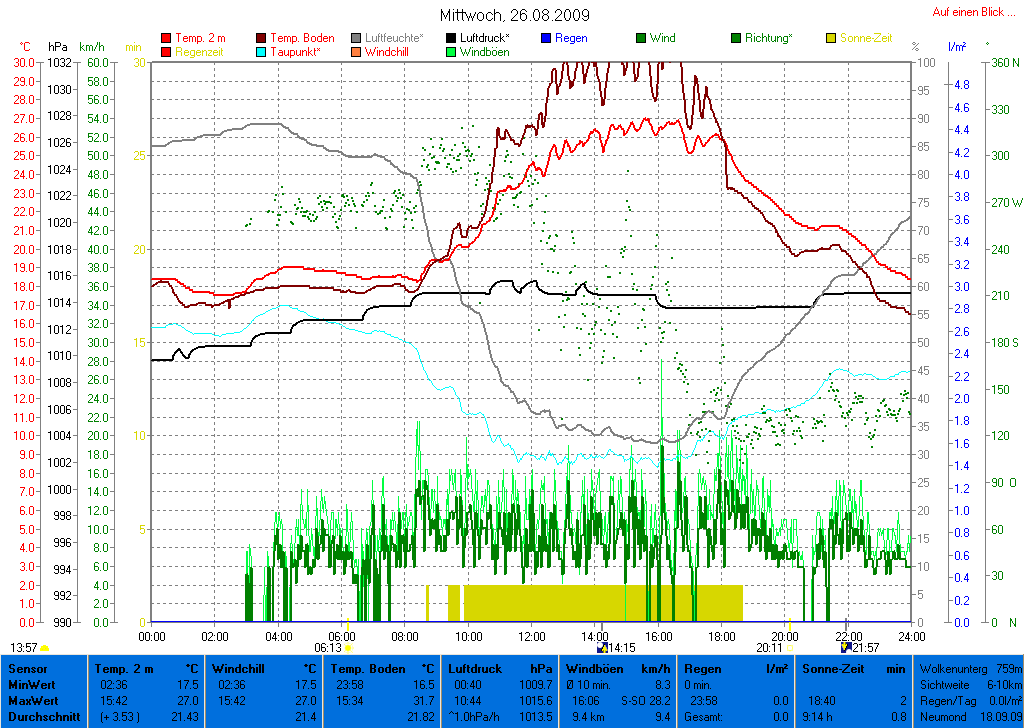Click the sun icon beside 13:57

click(x=45, y=648)
